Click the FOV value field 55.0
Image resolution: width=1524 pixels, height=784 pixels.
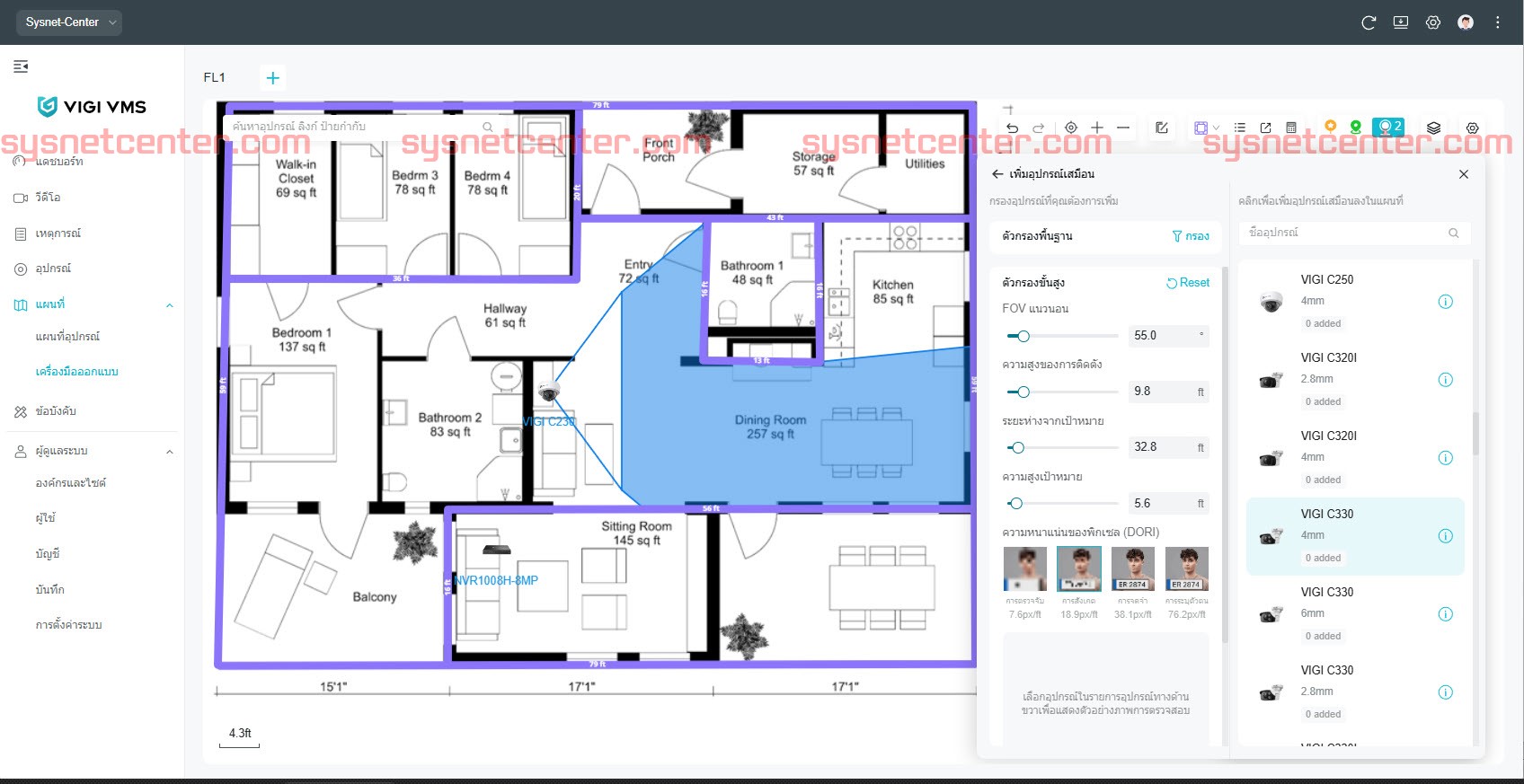(1168, 336)
